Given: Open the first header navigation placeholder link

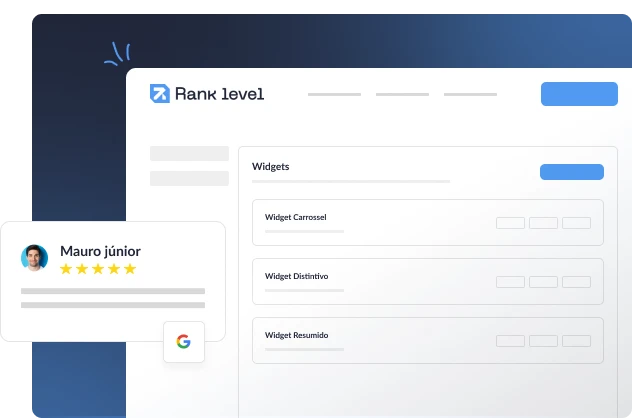Looking at the screenshot, I should click(335, 94).
